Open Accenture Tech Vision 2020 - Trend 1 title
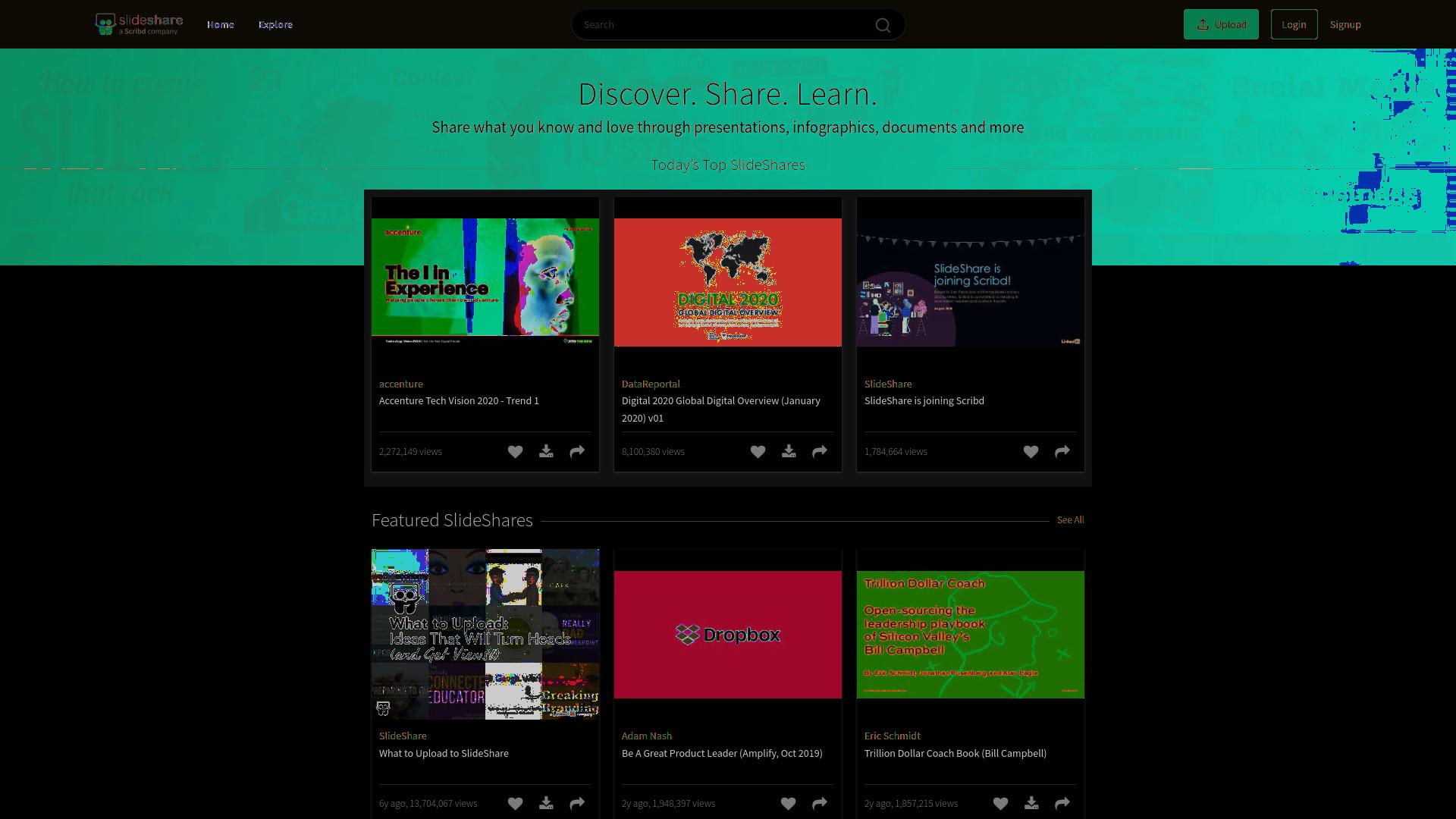The width and height of the screenshot is (1456, 819). pyautogui.click(x=459, y=401)
